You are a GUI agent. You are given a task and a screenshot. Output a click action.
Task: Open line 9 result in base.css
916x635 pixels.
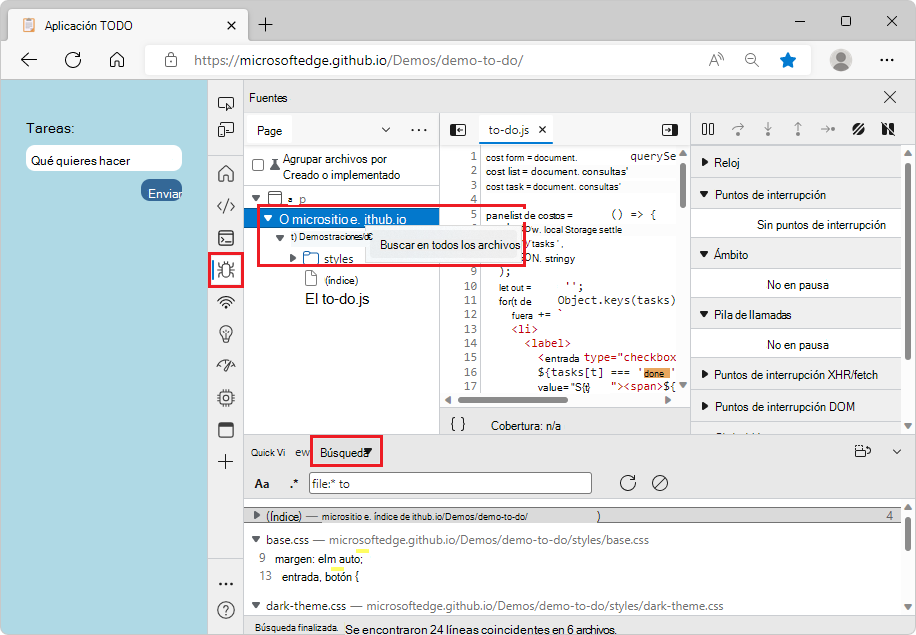coord(318,559)
